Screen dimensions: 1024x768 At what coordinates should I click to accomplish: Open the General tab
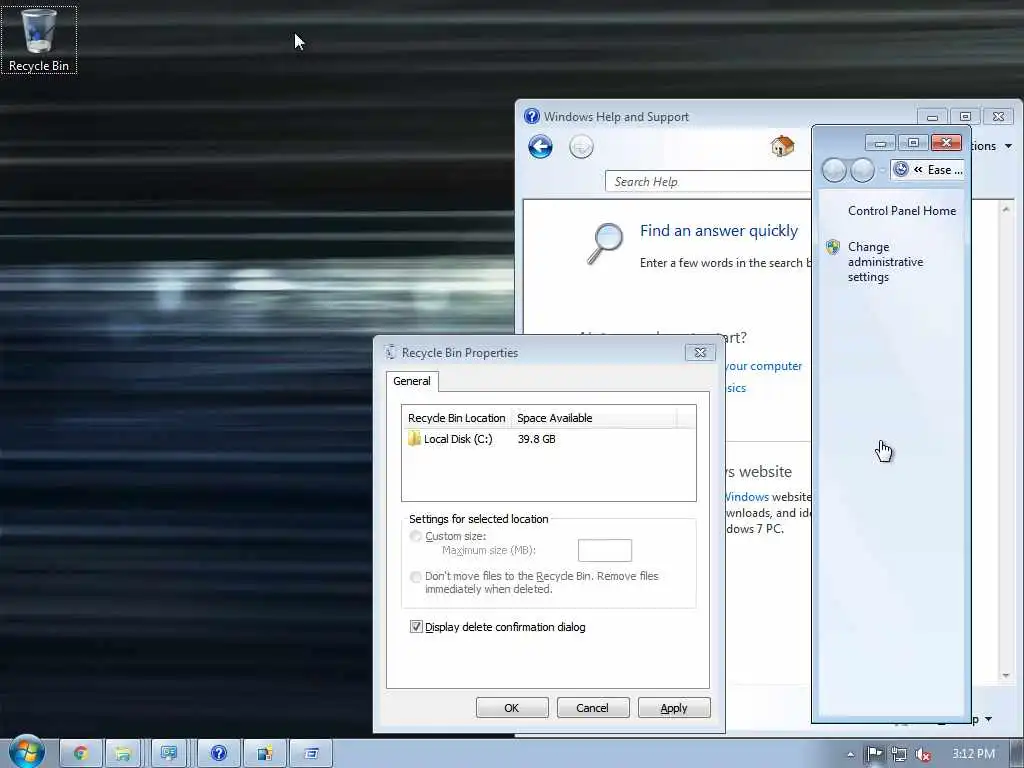tap(411, 381)
